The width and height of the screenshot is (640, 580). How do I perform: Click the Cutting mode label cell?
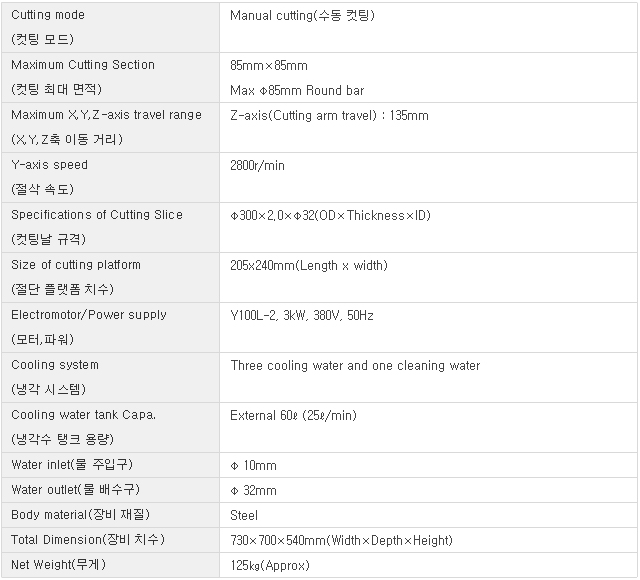(110, 27)
